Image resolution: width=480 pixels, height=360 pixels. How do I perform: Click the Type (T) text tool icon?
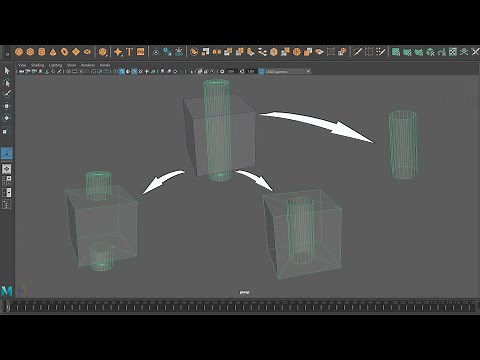(x=129, y=52)
